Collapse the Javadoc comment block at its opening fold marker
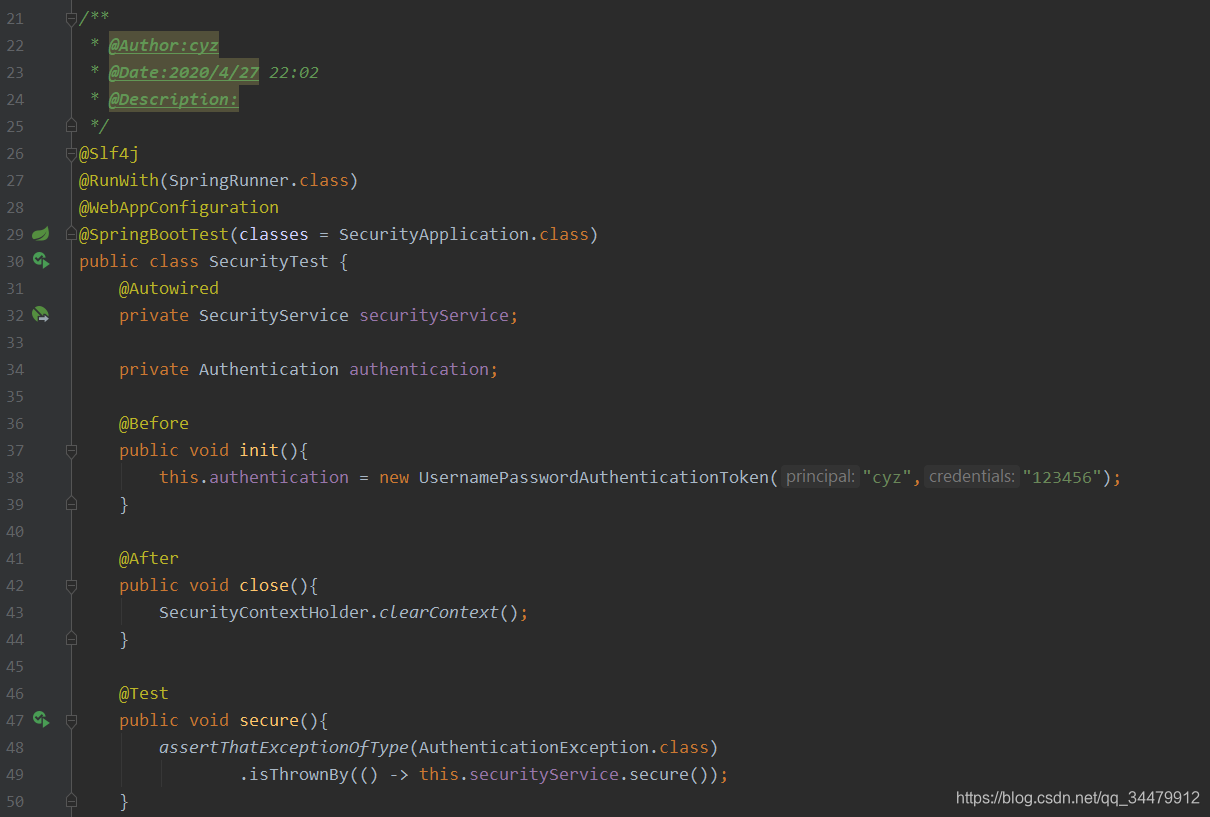 (x=71, y=18)
